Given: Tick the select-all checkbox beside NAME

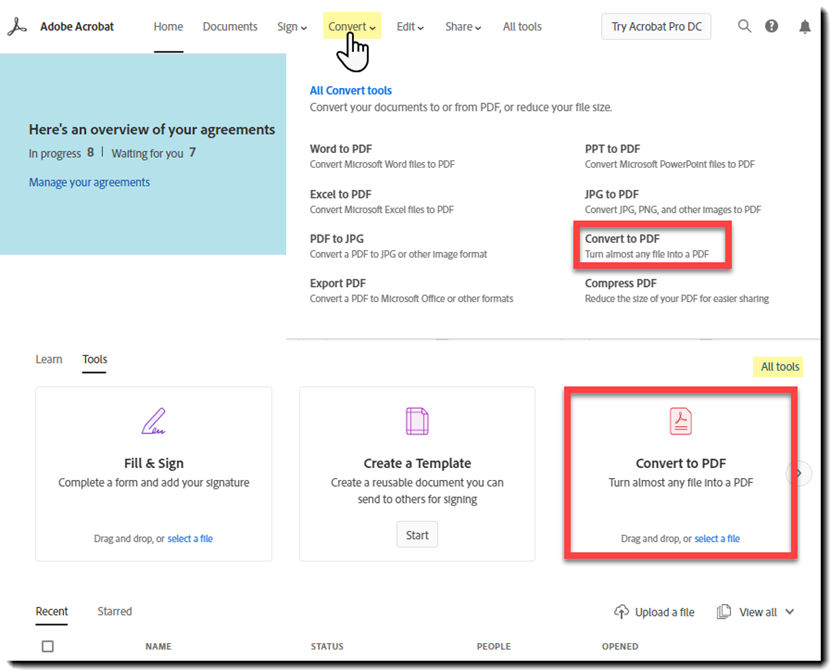Looking at the screenshot, I should click(48, 646).
